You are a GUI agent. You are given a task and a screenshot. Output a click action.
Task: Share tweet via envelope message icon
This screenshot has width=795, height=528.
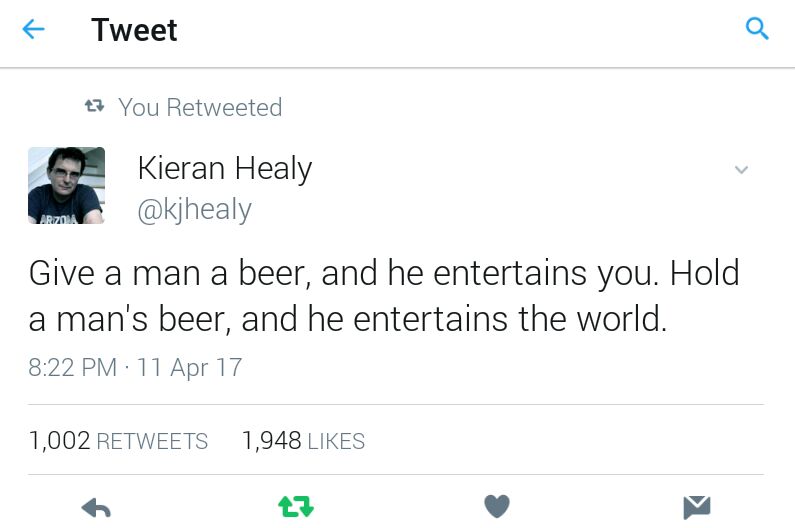[x=697, y=507]
